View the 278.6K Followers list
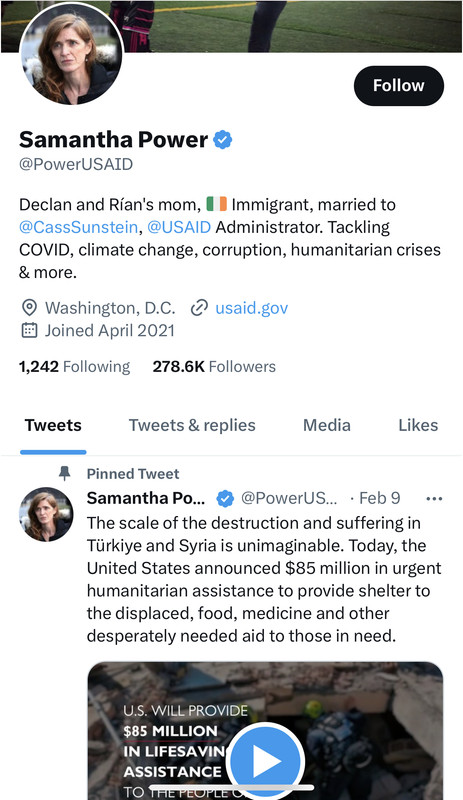The height and width of the screenshot is (800, 463). (x=214, y=366)
